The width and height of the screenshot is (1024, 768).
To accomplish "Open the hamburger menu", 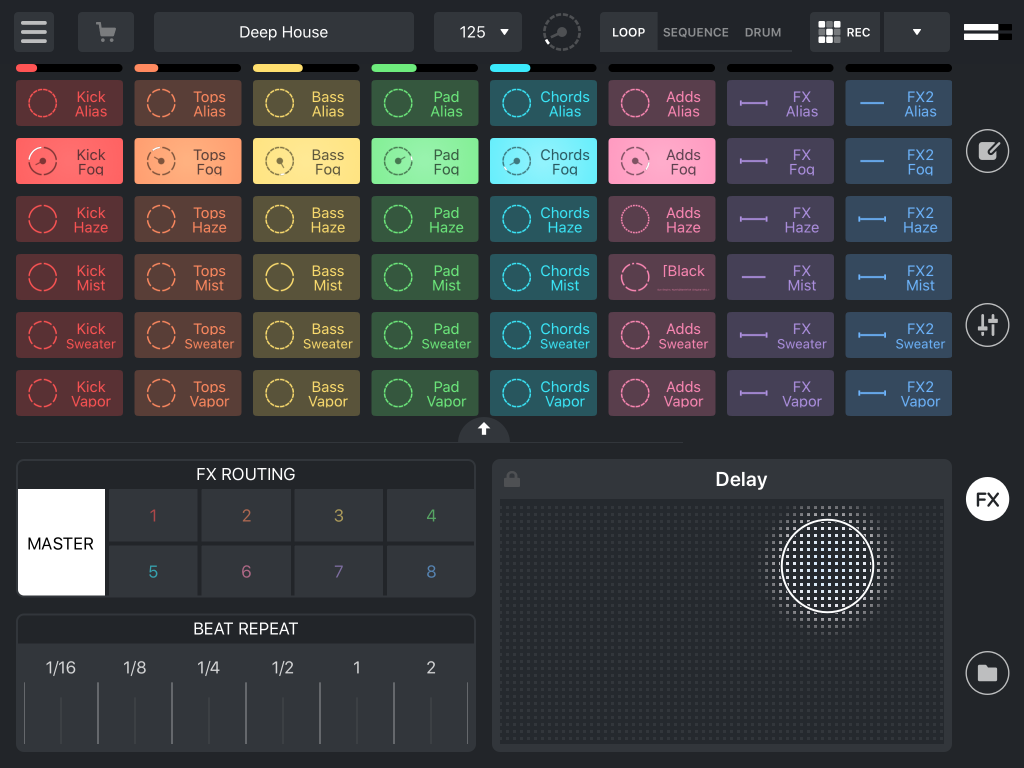I will [x=33, y=31].
